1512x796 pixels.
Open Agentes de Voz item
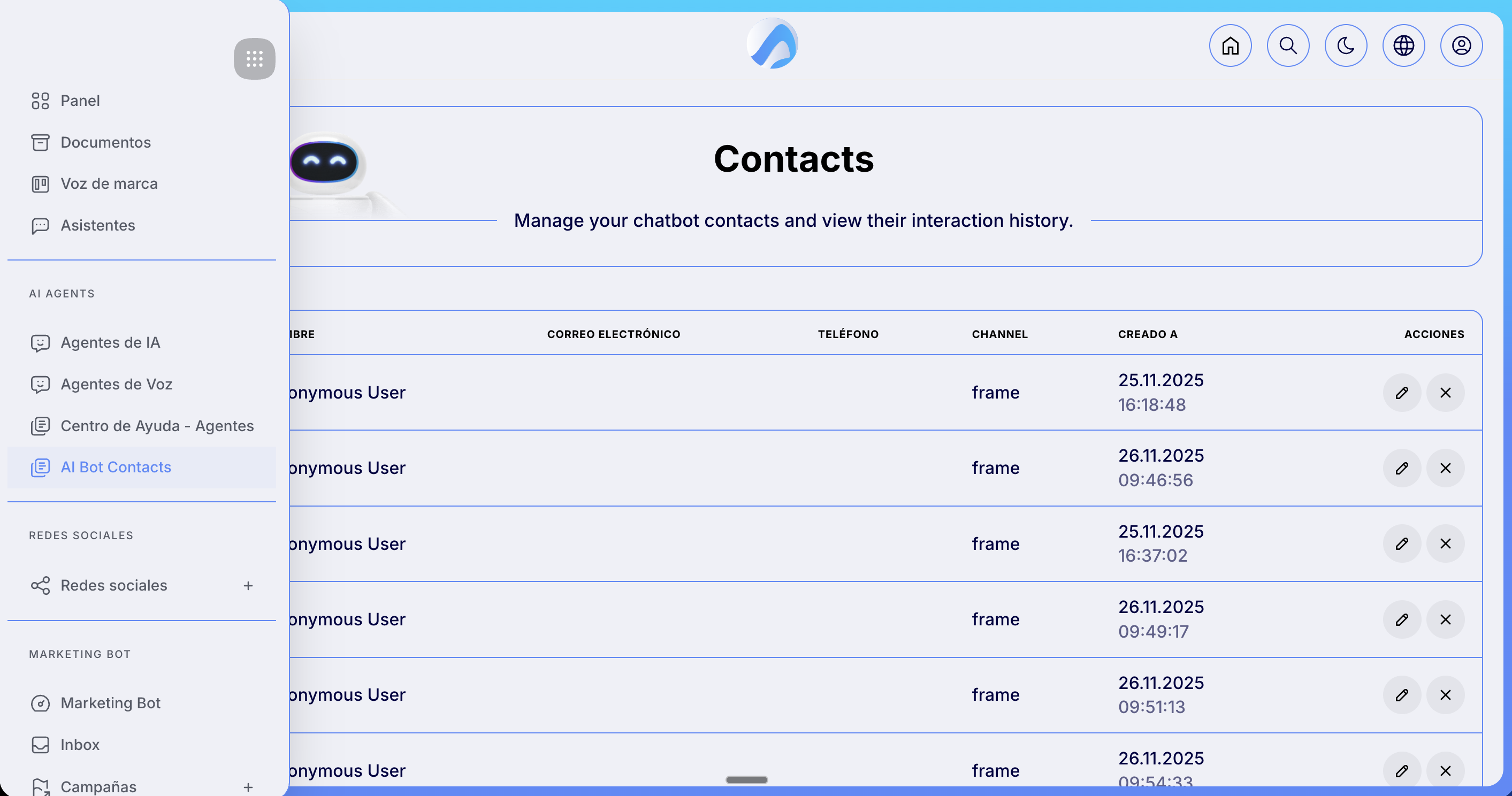[116, 384]
